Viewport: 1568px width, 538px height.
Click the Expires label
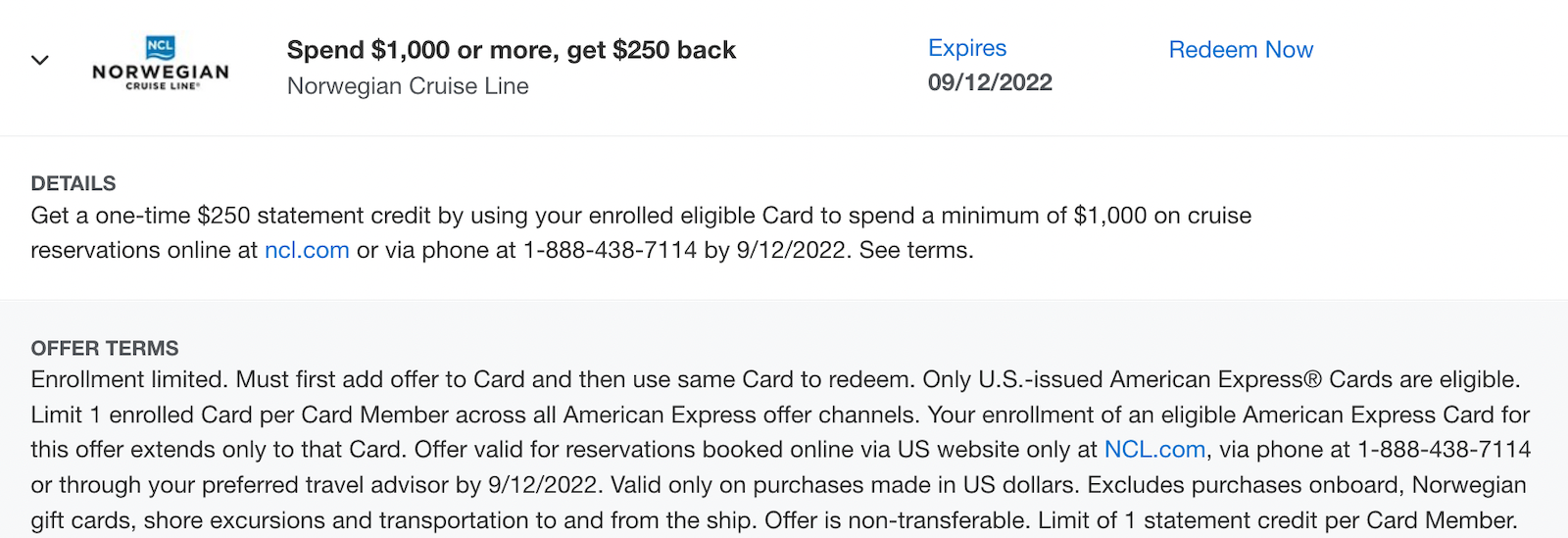pos(967,48)
